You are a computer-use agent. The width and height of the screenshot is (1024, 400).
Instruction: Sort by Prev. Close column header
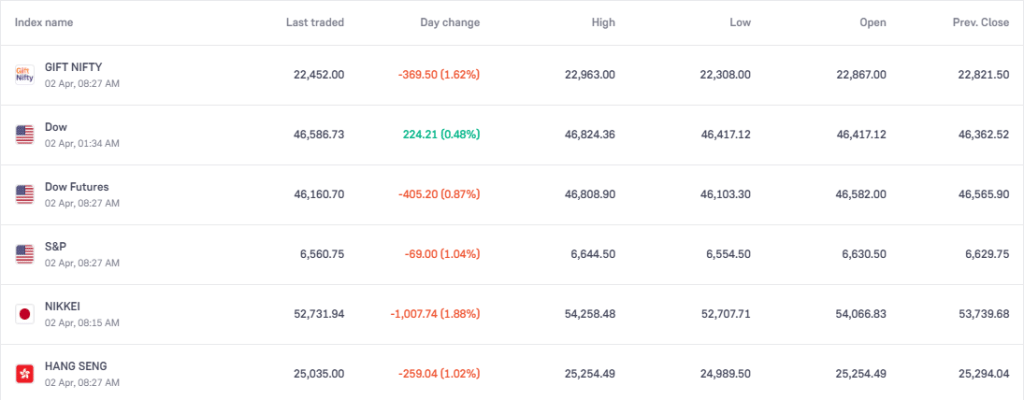point(980,22)
